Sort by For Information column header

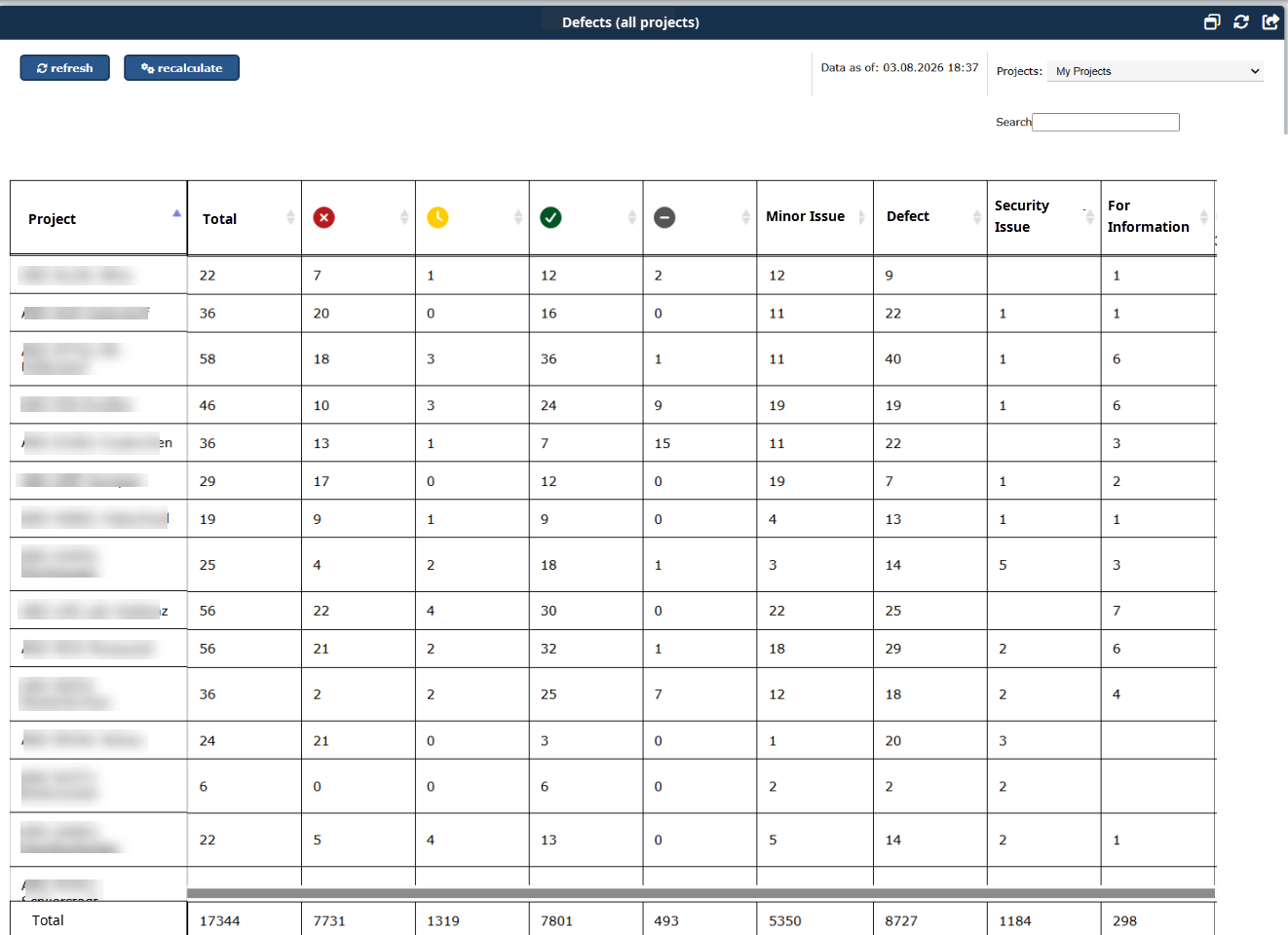1148,216
